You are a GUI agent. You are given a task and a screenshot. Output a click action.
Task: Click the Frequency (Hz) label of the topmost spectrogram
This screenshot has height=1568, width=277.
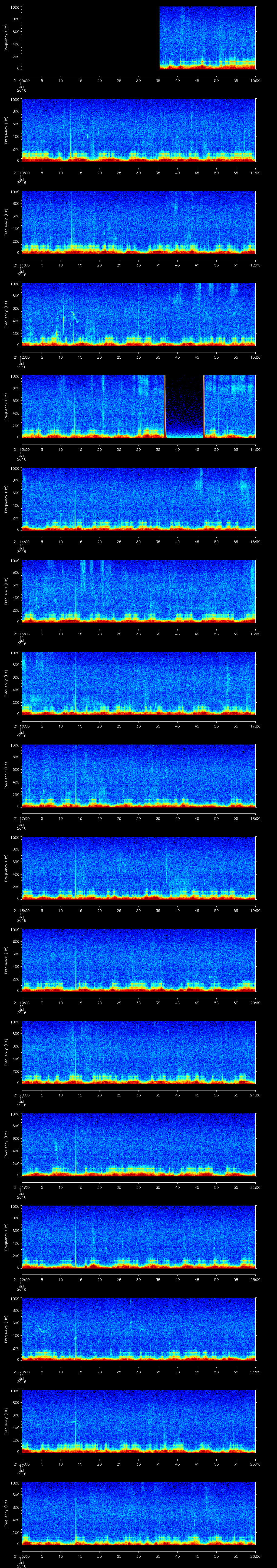click(7, 38)
